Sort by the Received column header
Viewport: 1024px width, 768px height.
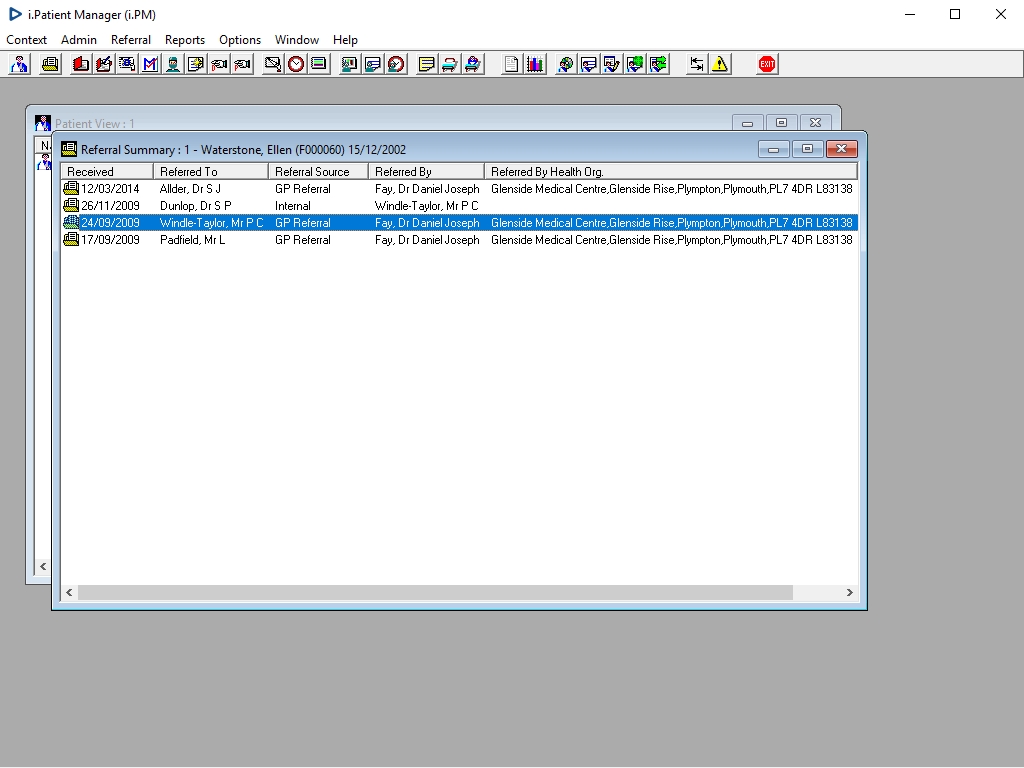click(107, 172)
